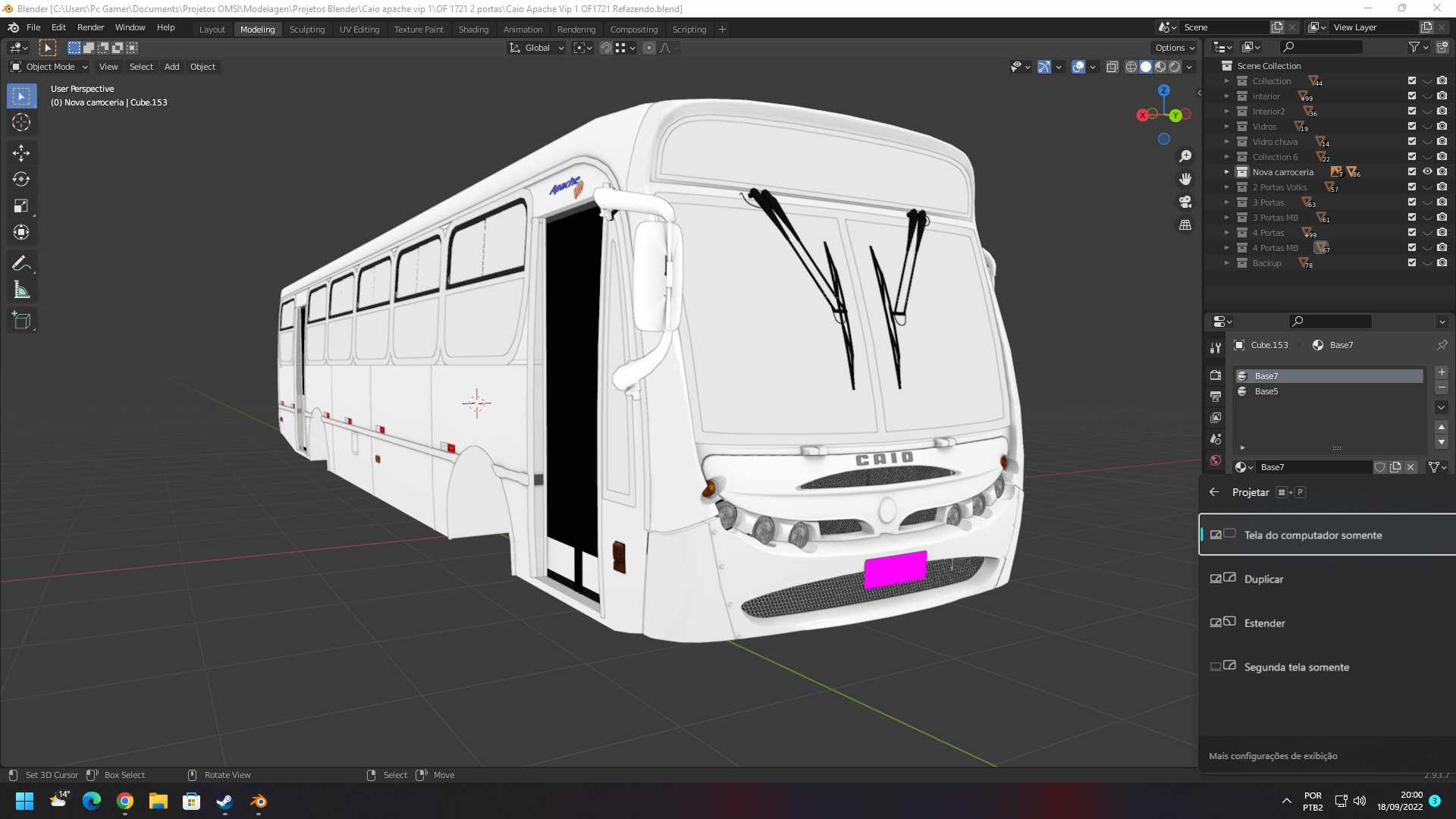This screenshot has width=1456, height=819.
Task: Uncheck Backup collection checkbox
Action: [x=1412, y=263]
